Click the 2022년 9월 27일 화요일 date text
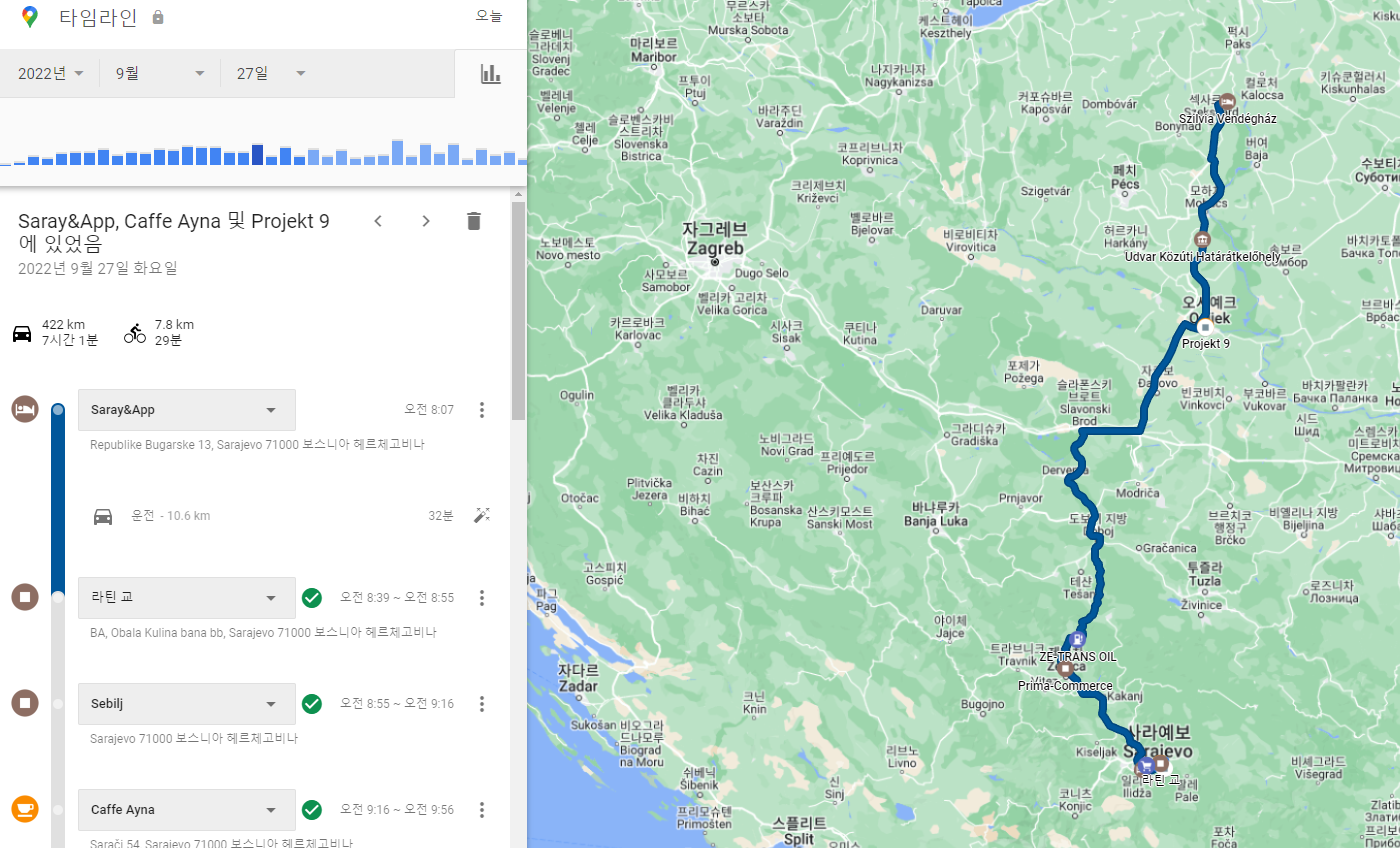Screen dimensions: 1400x848 [98, 268]
